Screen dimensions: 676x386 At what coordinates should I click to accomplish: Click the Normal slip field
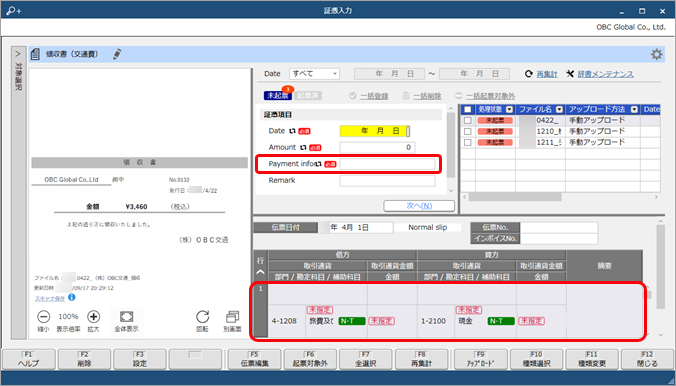(x=428, y=227)
